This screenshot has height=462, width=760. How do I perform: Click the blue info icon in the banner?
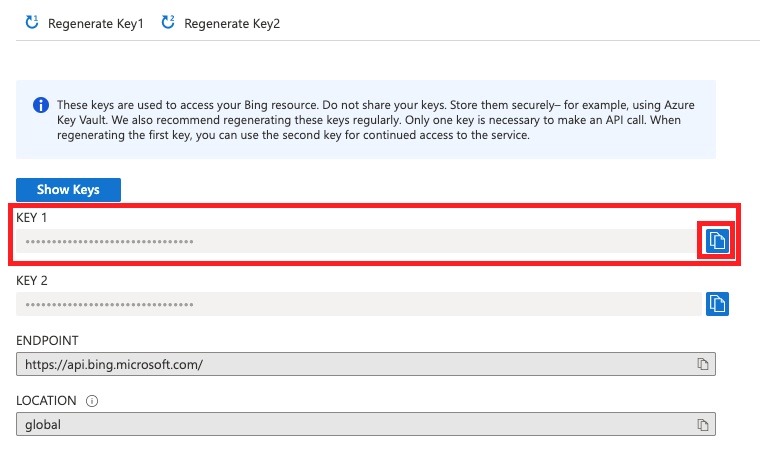pyautogui.click(x=41, y=105)
